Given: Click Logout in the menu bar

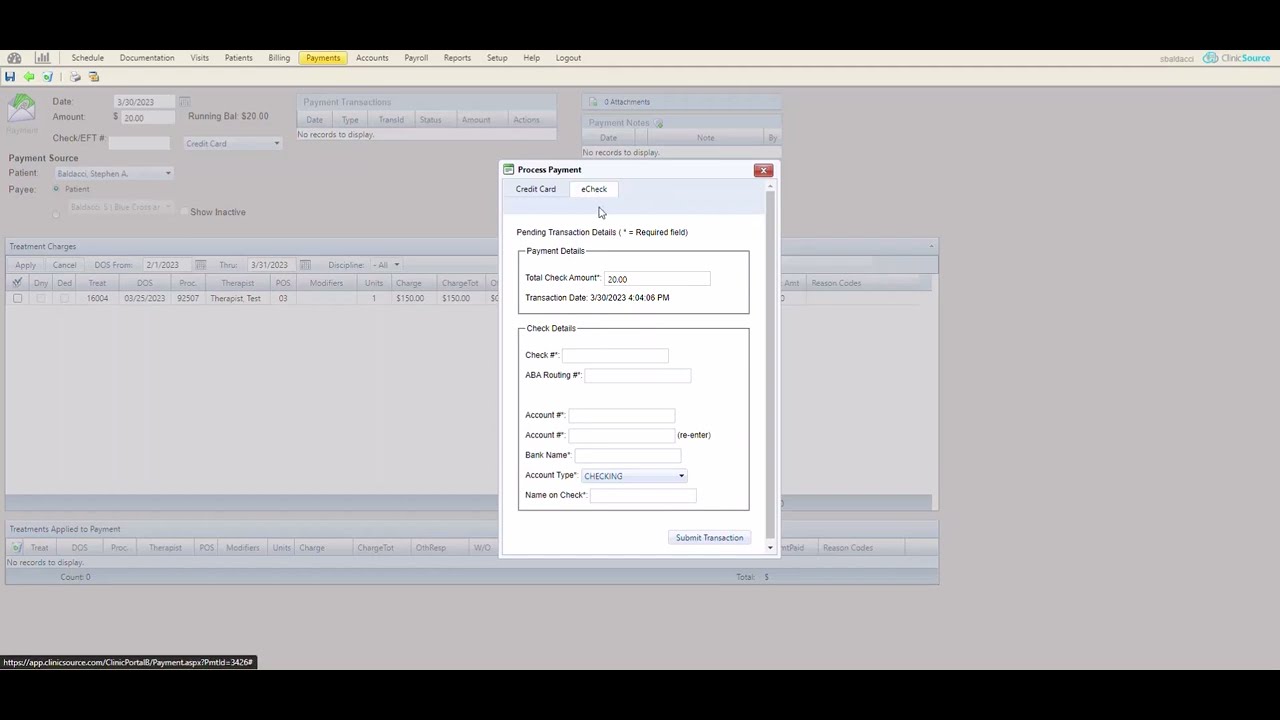Looking at the screenshot, I should tap(568, 58).
